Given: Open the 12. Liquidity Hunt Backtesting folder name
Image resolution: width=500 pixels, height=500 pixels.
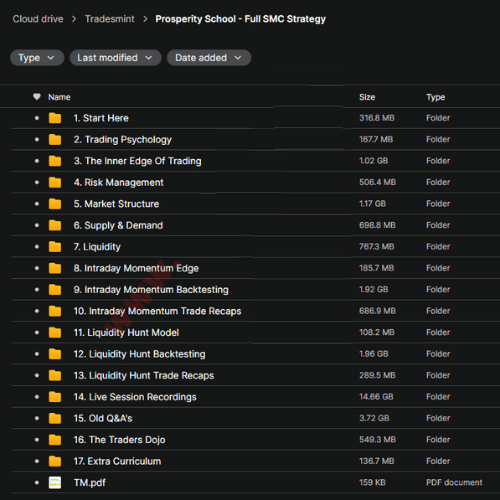Looking at the screenshot, I should pyautogui.click(x=139, y=354).
